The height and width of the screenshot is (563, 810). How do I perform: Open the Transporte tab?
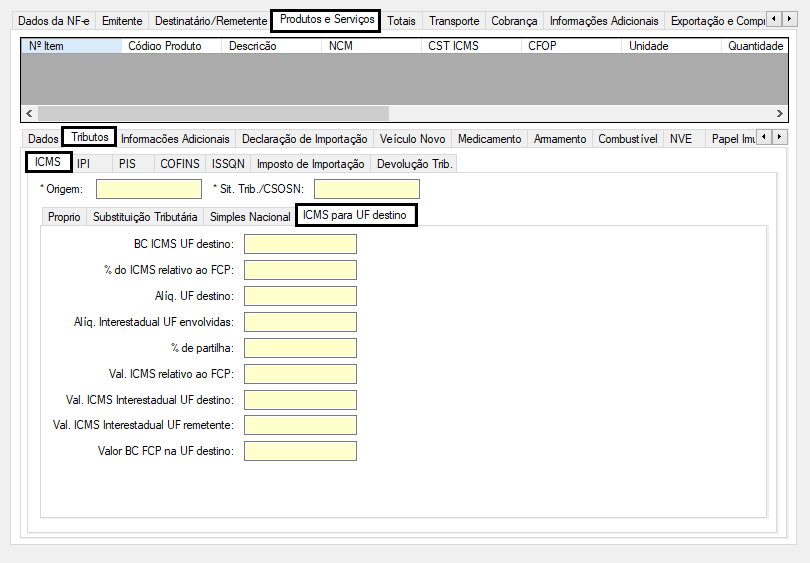tap(454, 21)
